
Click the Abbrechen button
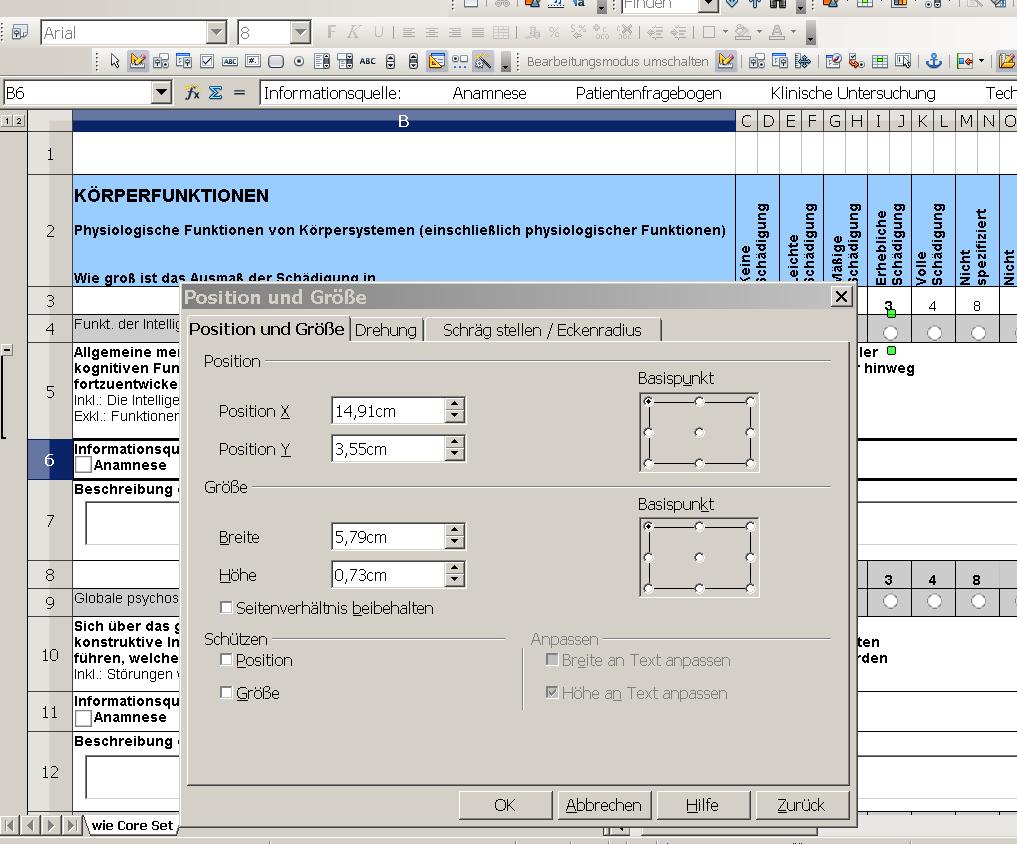[x=603, y=805]
